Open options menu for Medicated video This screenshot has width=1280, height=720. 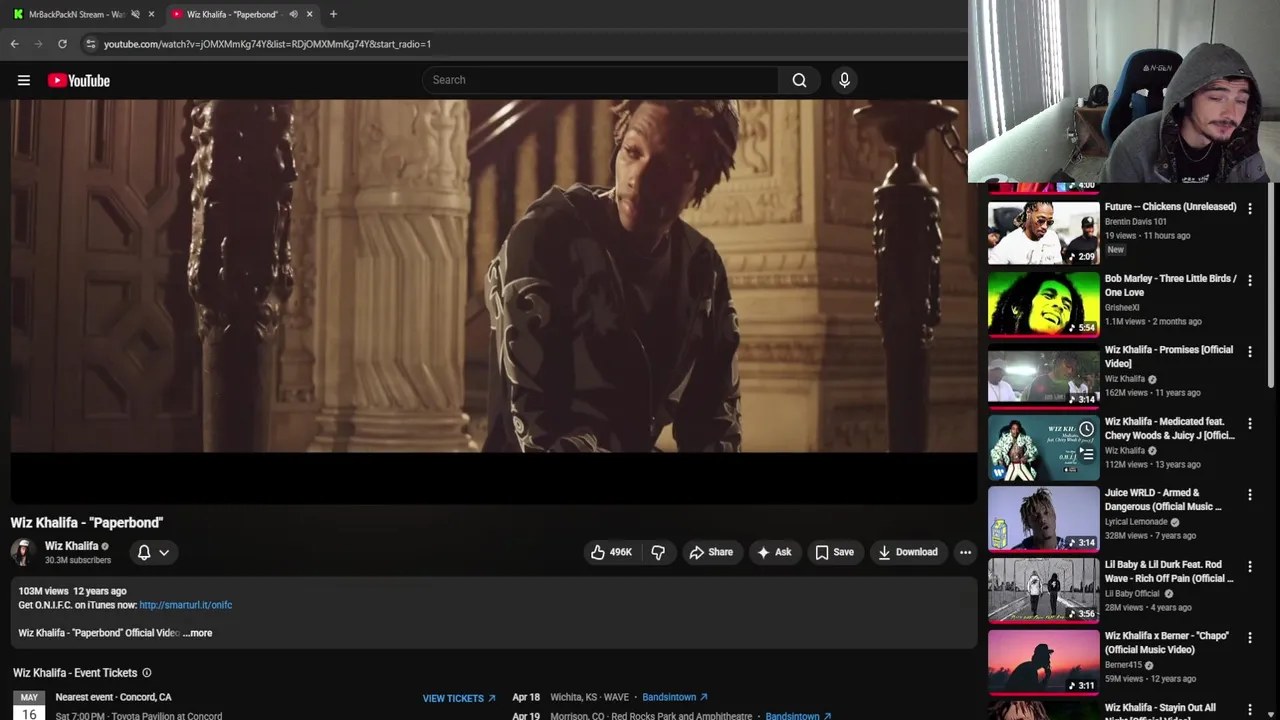click(x=1249, y=423)
